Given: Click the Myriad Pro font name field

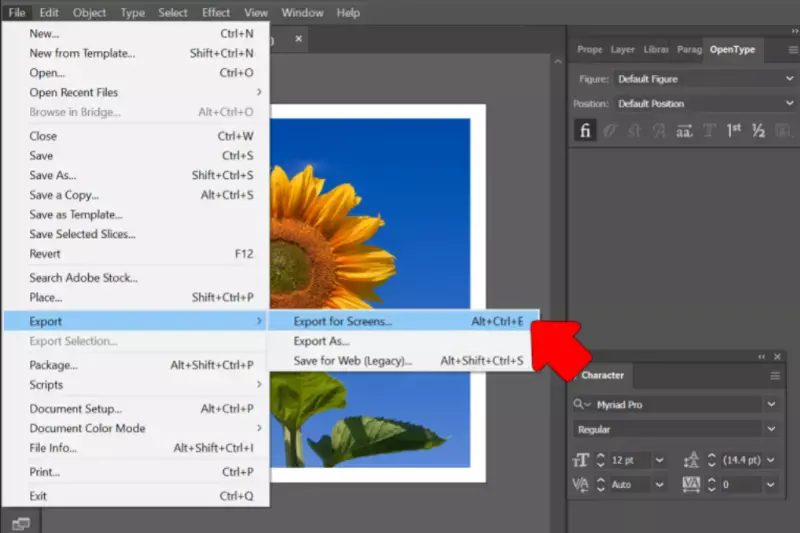Looking at the screenshot, I should click(x=678, y=404).
